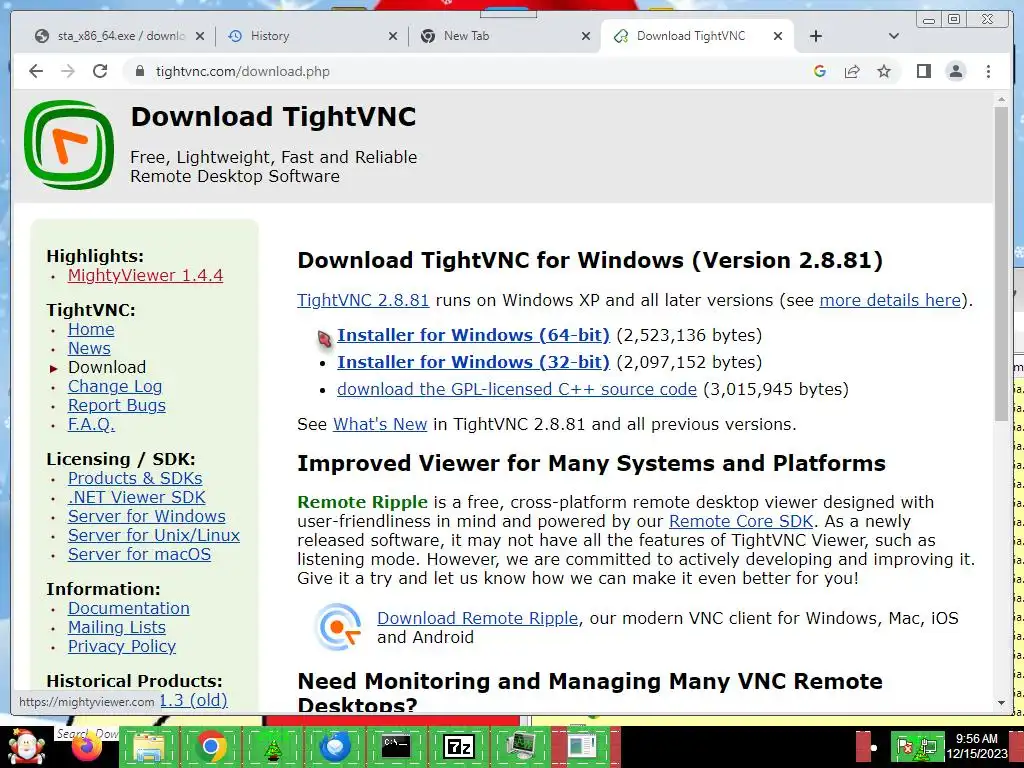Bookmark this page with the star
1024x768 pixels.
click(x=884, y=71)
